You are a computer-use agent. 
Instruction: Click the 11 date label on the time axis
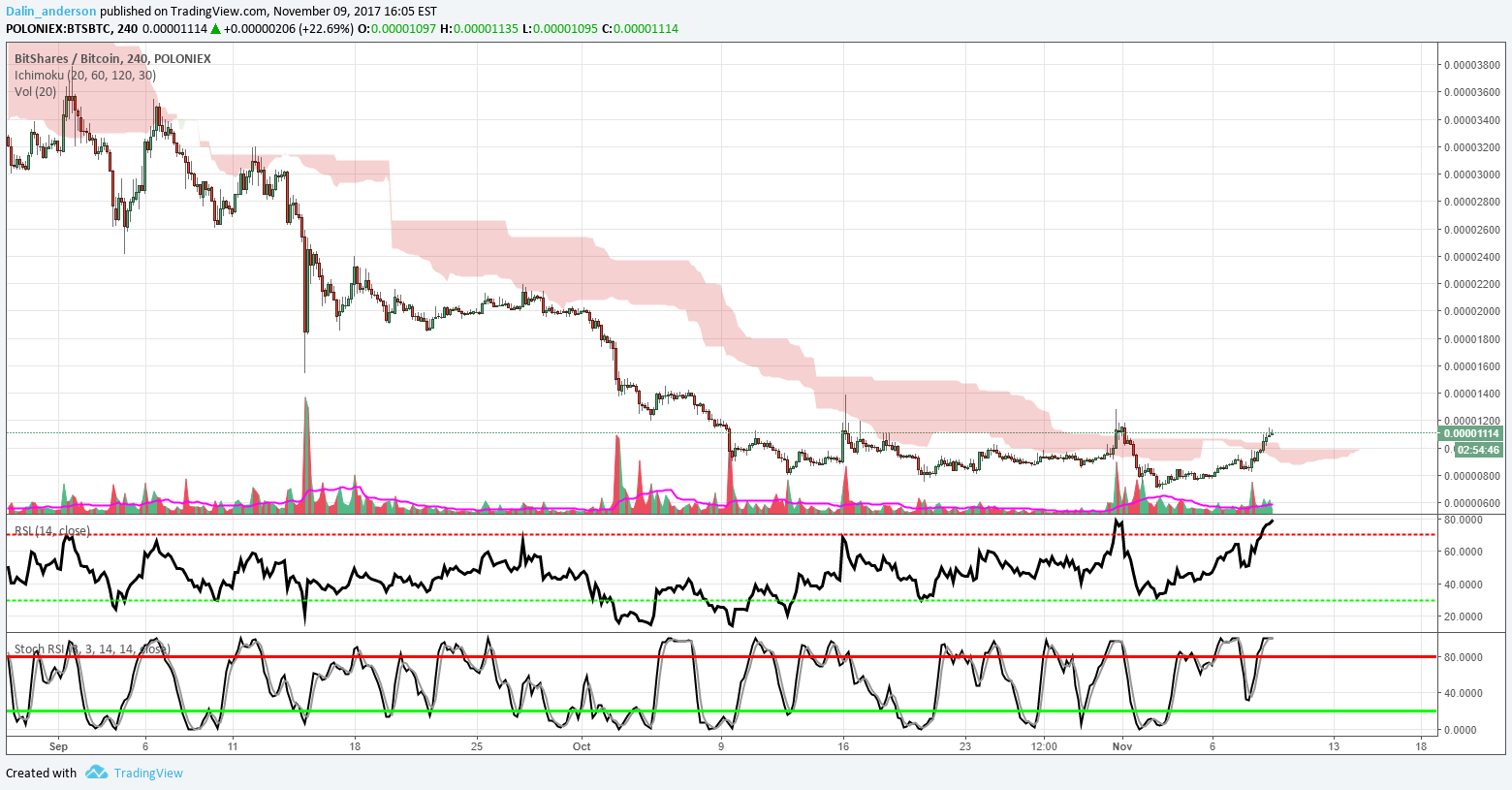[x=233, y=746]
